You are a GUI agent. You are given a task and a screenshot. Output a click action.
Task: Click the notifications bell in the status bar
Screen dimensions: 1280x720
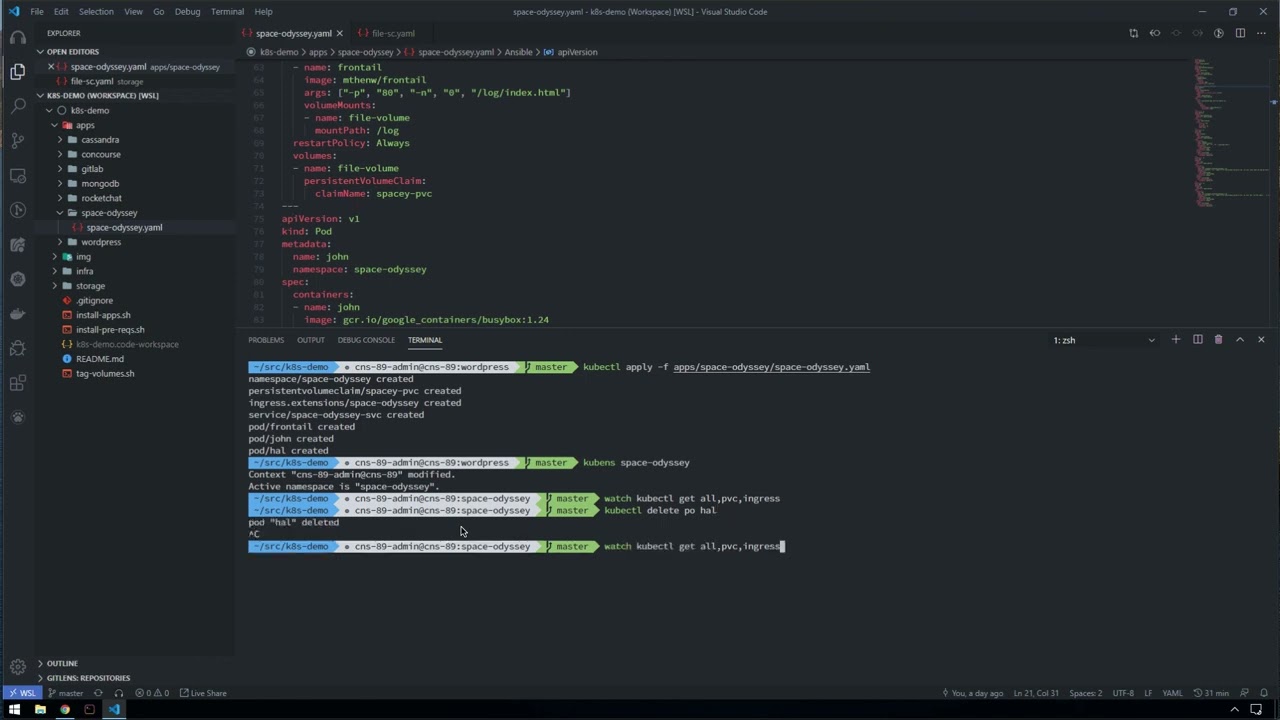pyautogui.click(x=1263, y=693)
